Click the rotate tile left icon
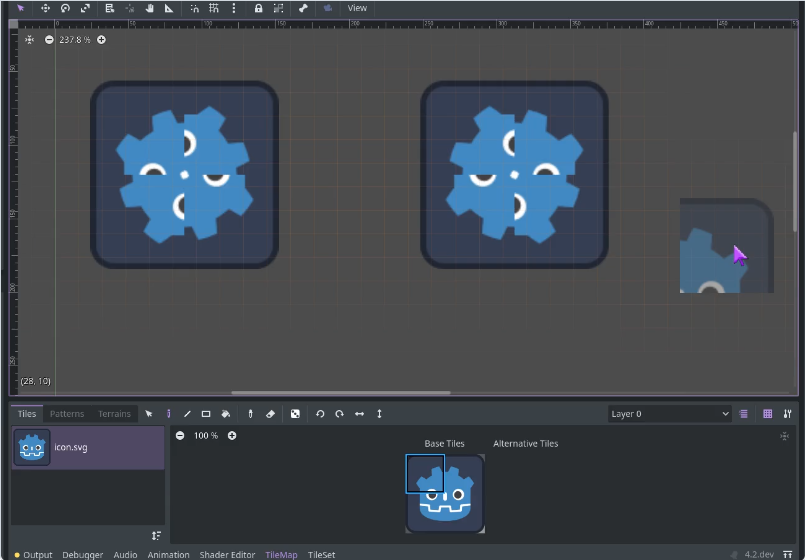 tap(320, 414)
